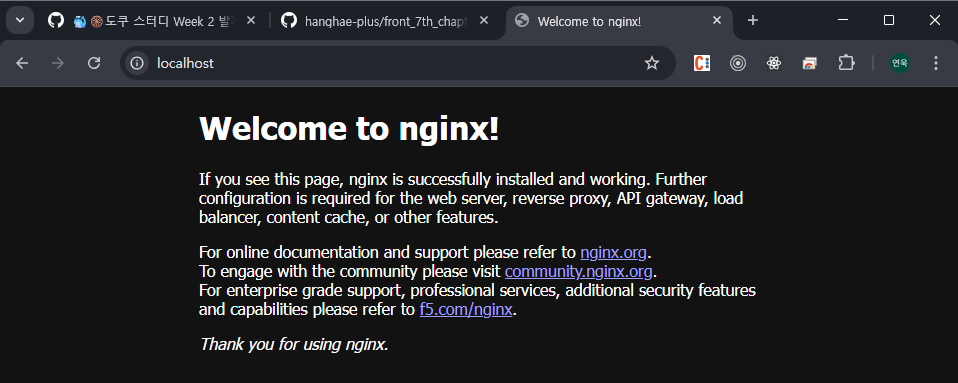Open the red C extension icon
Screen dimensions: 958x383
coord(702,63)
